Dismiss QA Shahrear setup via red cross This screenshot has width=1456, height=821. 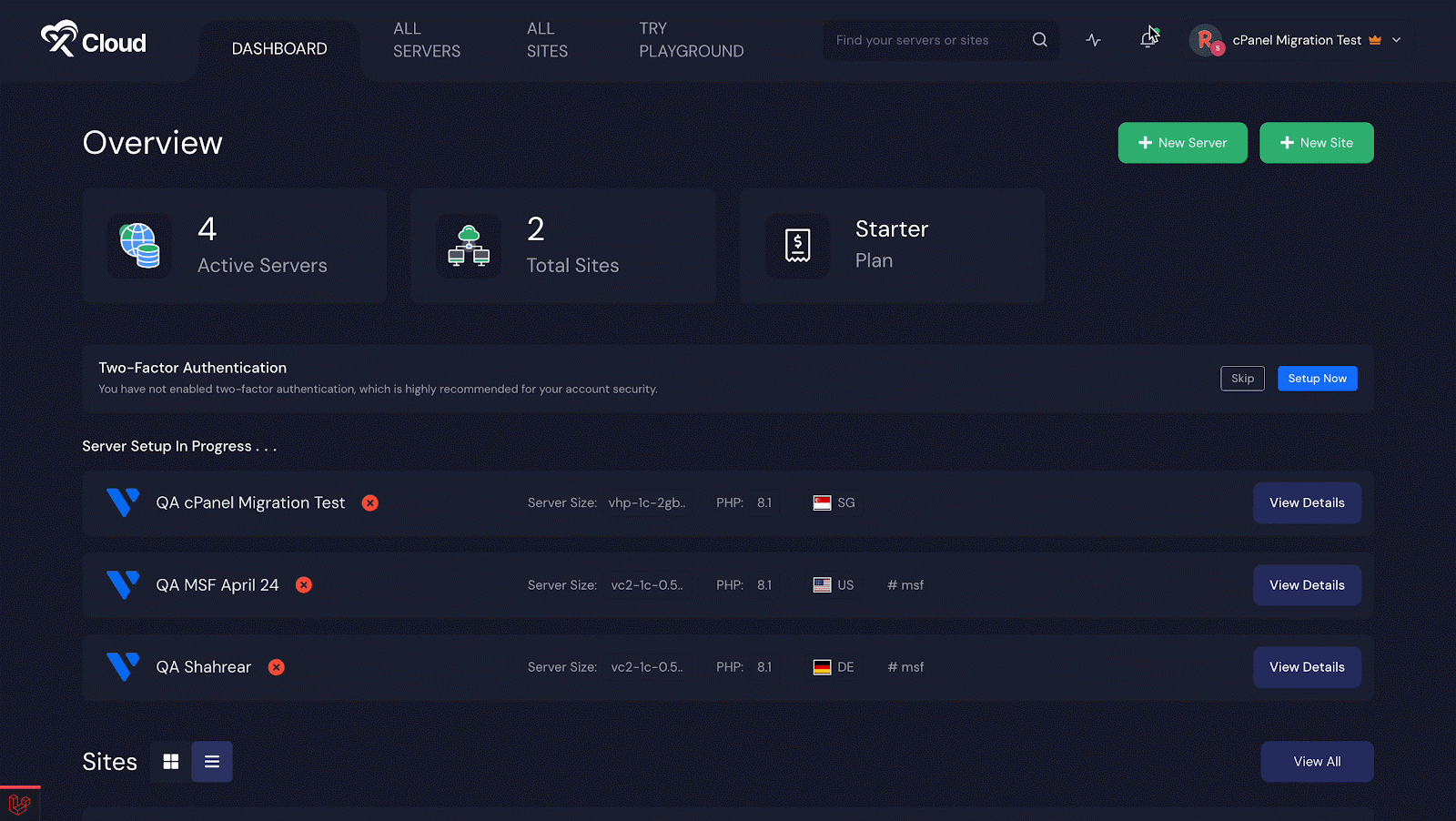276,666
